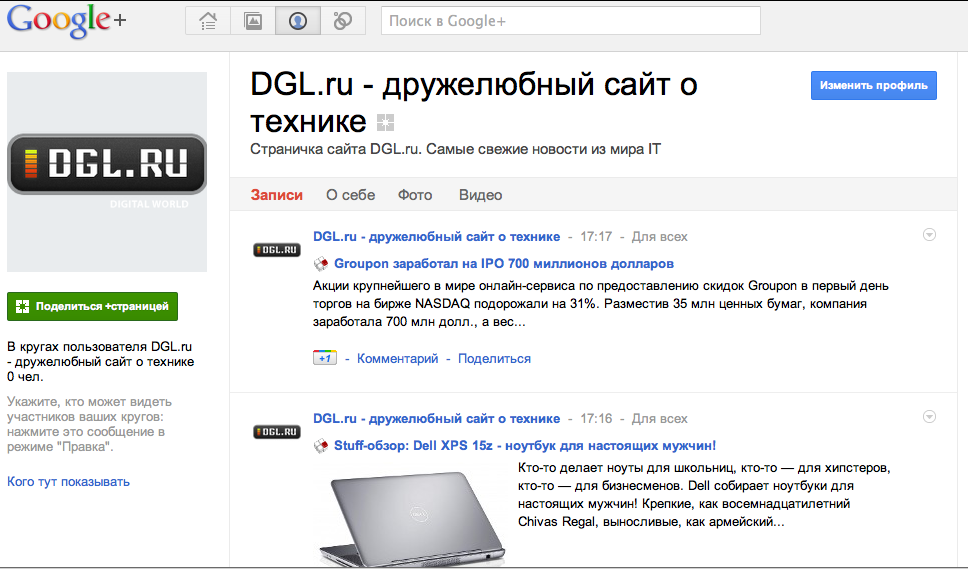
Task: Click the search field in Google+
Action: tap(570, 21)
